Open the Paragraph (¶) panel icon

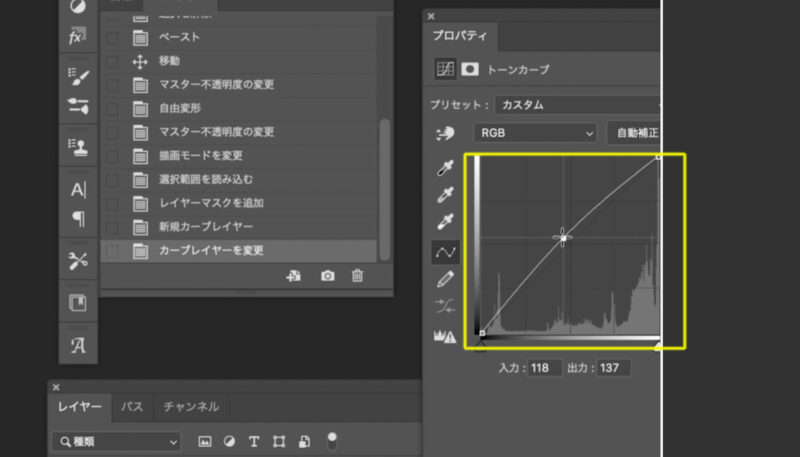pyautogui.click(x=78, y=219)
